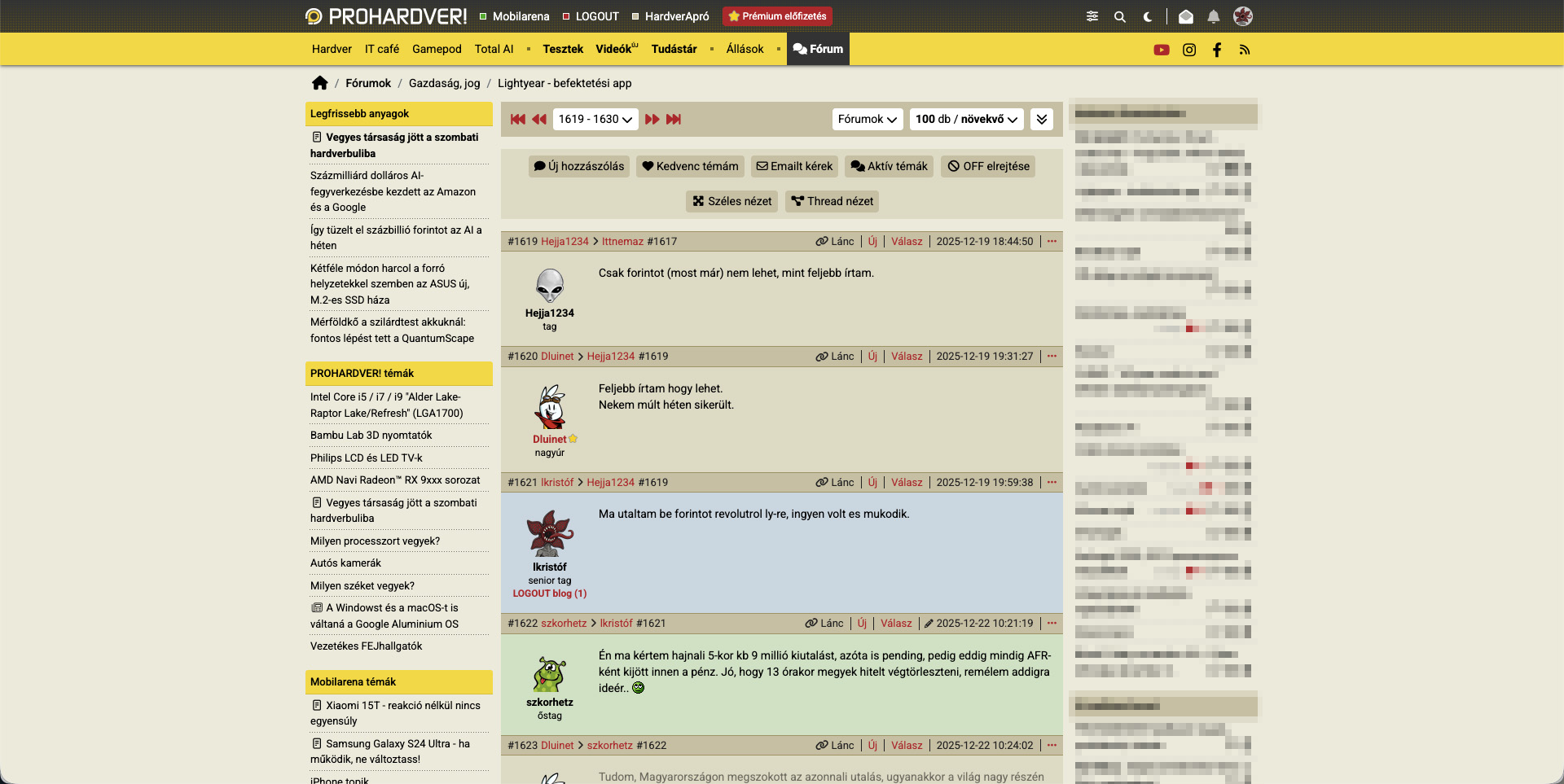Go to home via house breadcrumb icon
Screen dimensions: 1564x784
pyautogui.click(x=320, y=83)
